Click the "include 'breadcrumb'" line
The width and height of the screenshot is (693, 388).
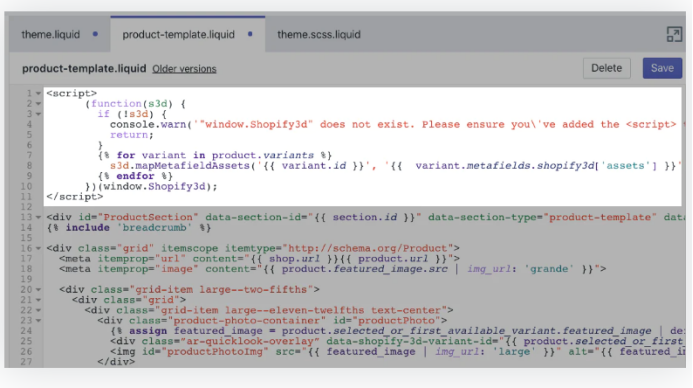[x=129, y=228]
